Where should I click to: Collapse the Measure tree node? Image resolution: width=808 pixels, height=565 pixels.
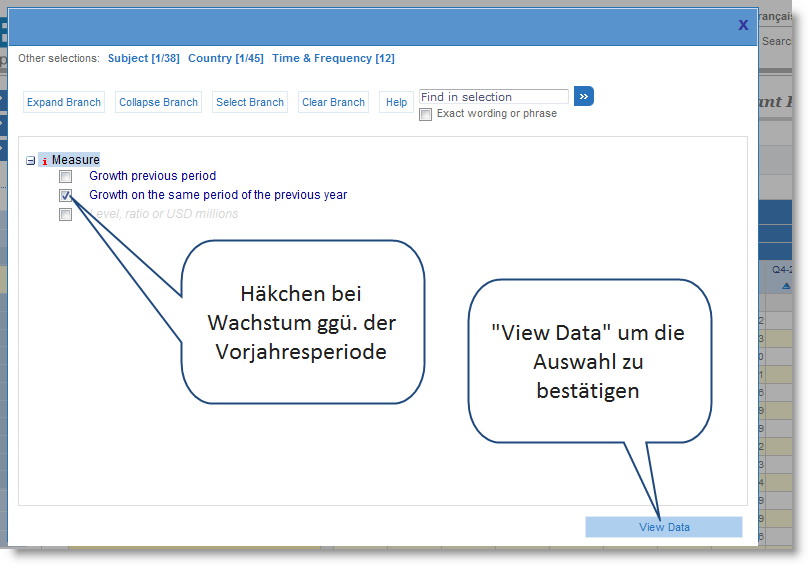[31, 160]
